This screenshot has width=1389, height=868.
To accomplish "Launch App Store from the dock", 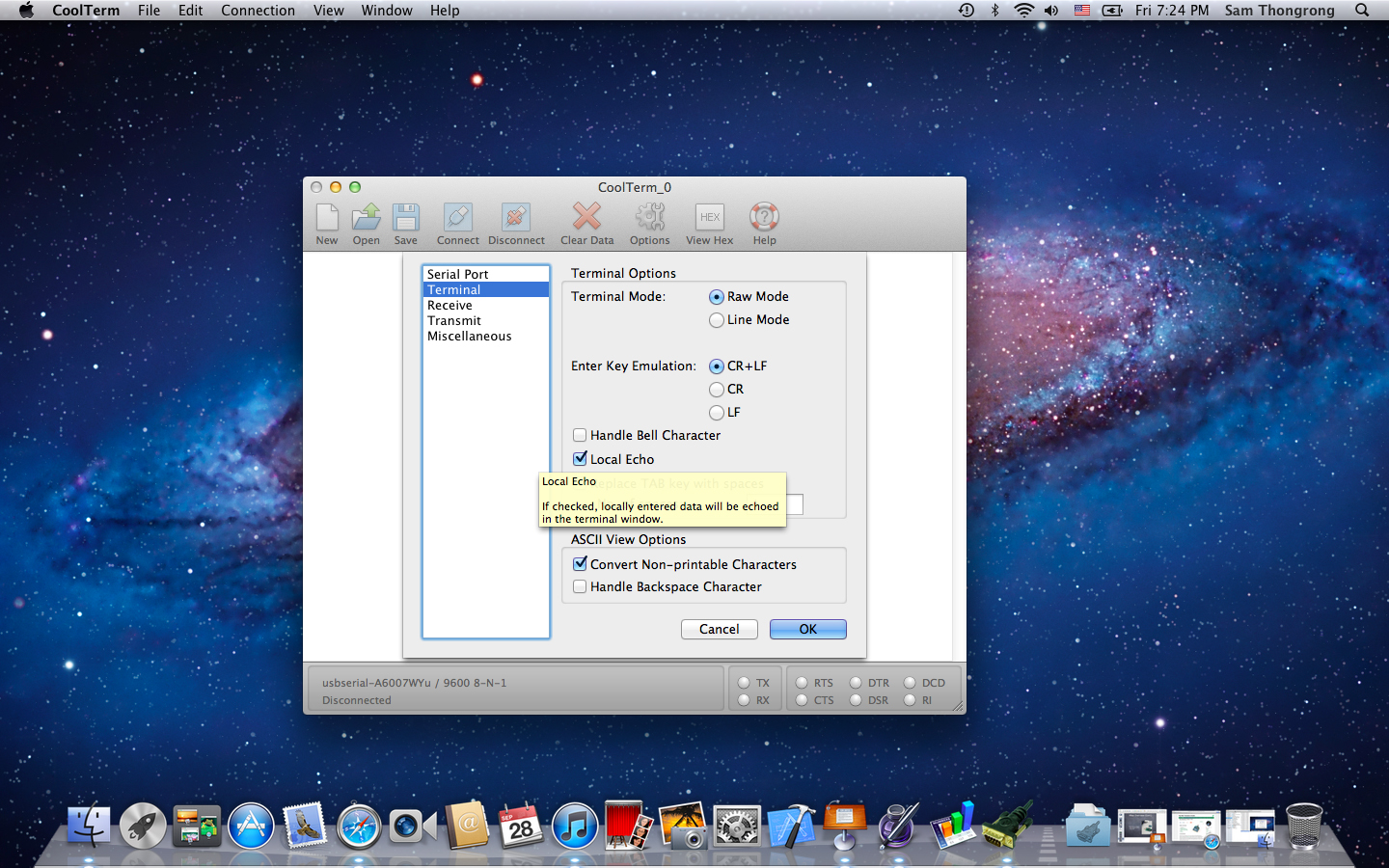I will pos(251,827).
